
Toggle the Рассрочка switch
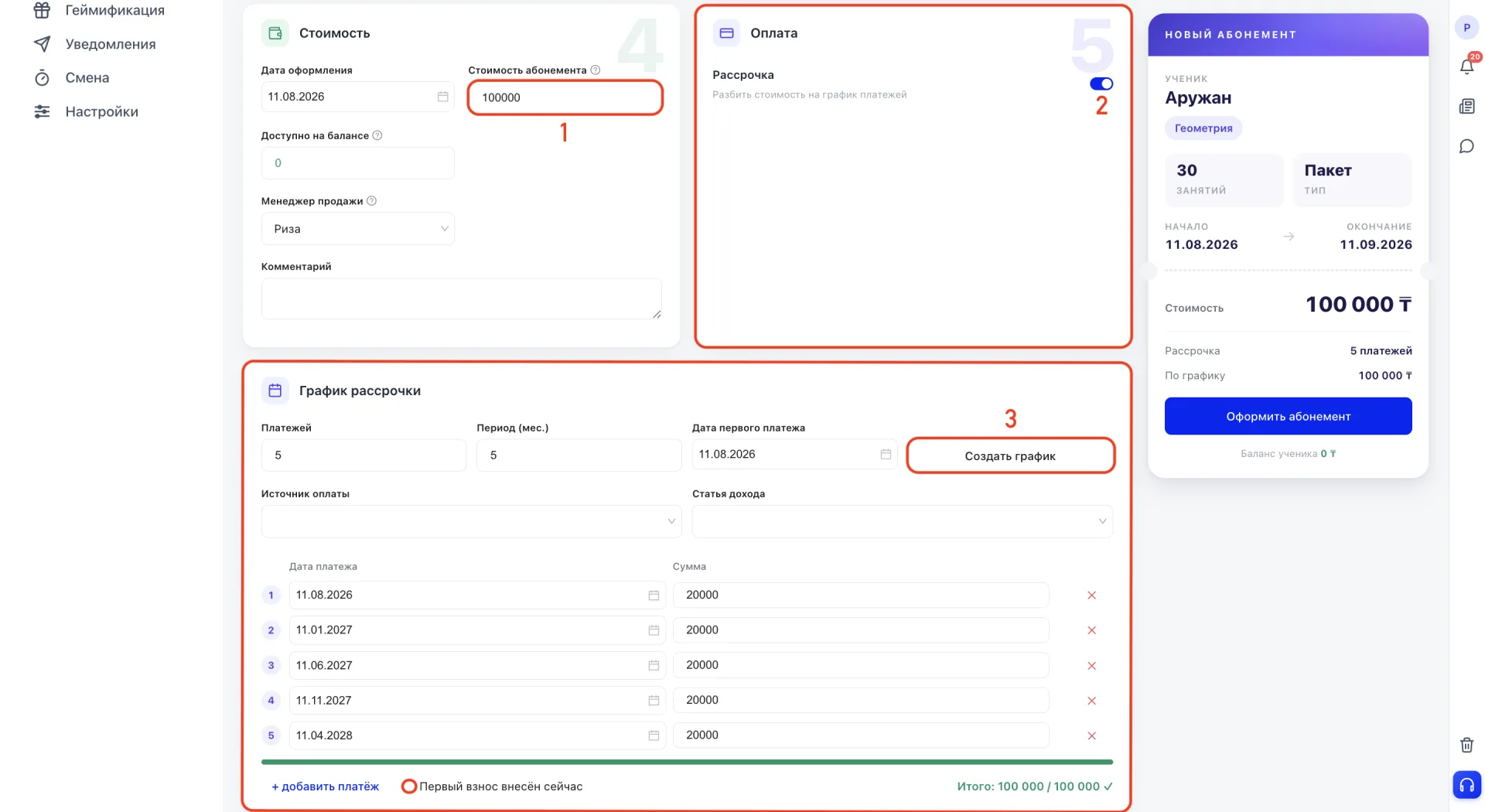click(x=1101, y=84)
